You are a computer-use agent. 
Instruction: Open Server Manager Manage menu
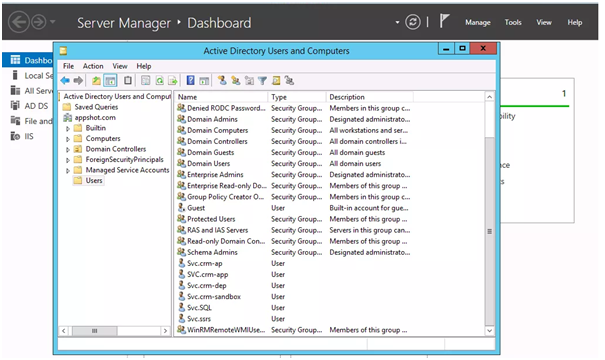[x=478, y=22]
